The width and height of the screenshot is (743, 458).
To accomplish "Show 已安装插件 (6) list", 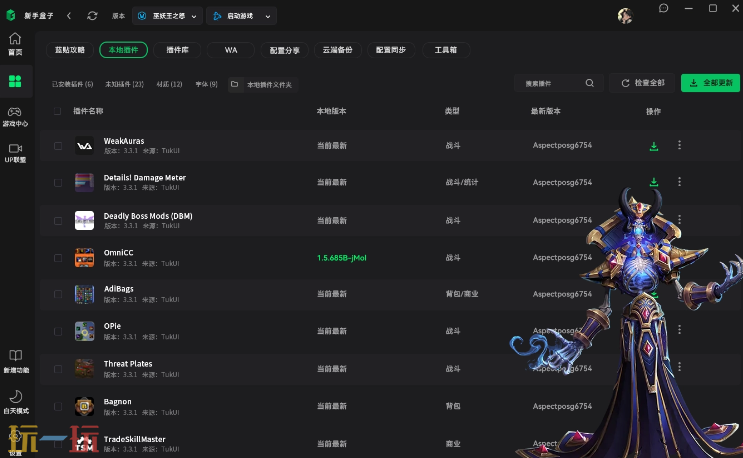I will (x=72, y=84).
